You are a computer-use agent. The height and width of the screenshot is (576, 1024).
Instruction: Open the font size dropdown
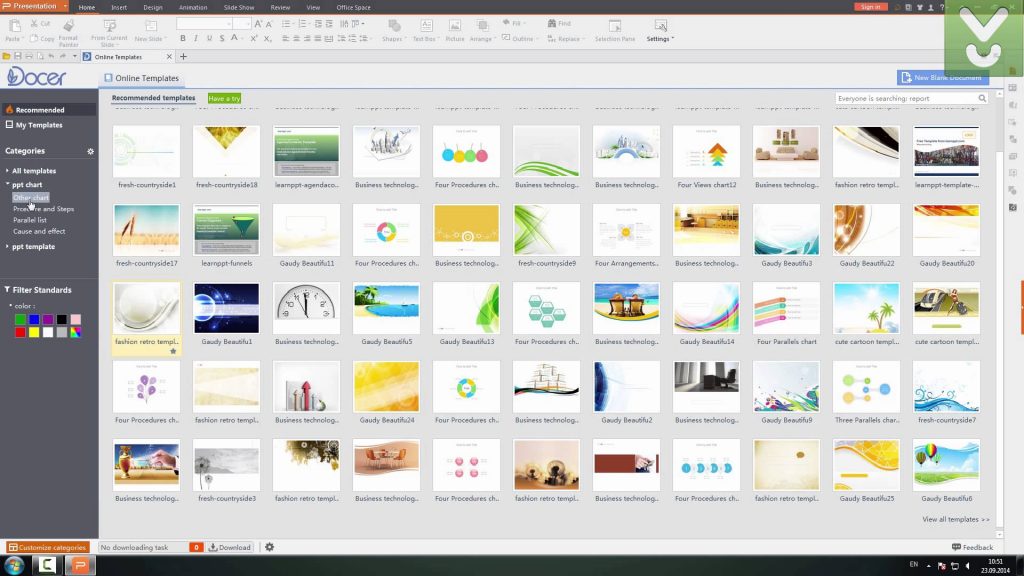pyautogui.click(x=248, y=24)
